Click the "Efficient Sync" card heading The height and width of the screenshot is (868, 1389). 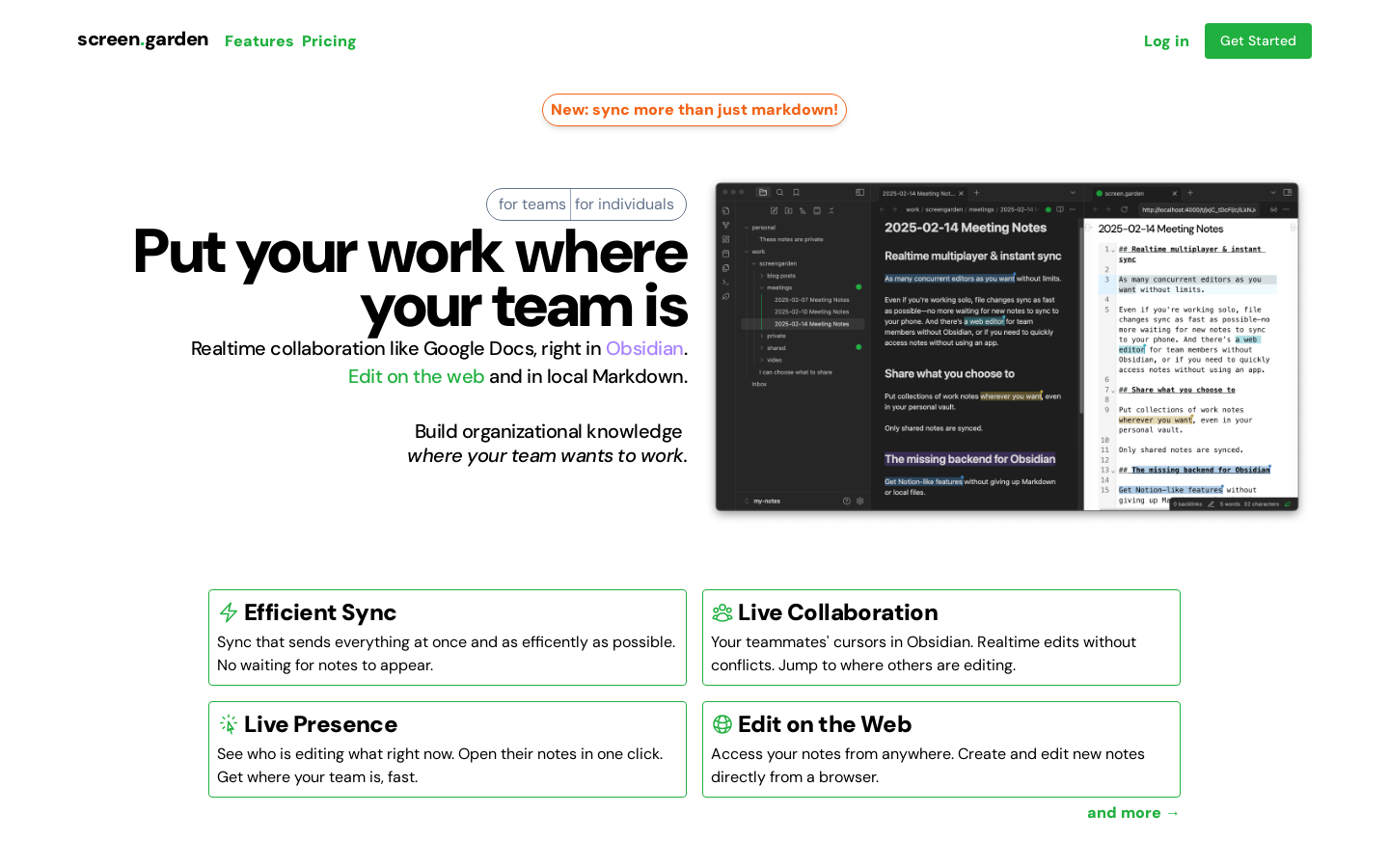pos(320,612)
